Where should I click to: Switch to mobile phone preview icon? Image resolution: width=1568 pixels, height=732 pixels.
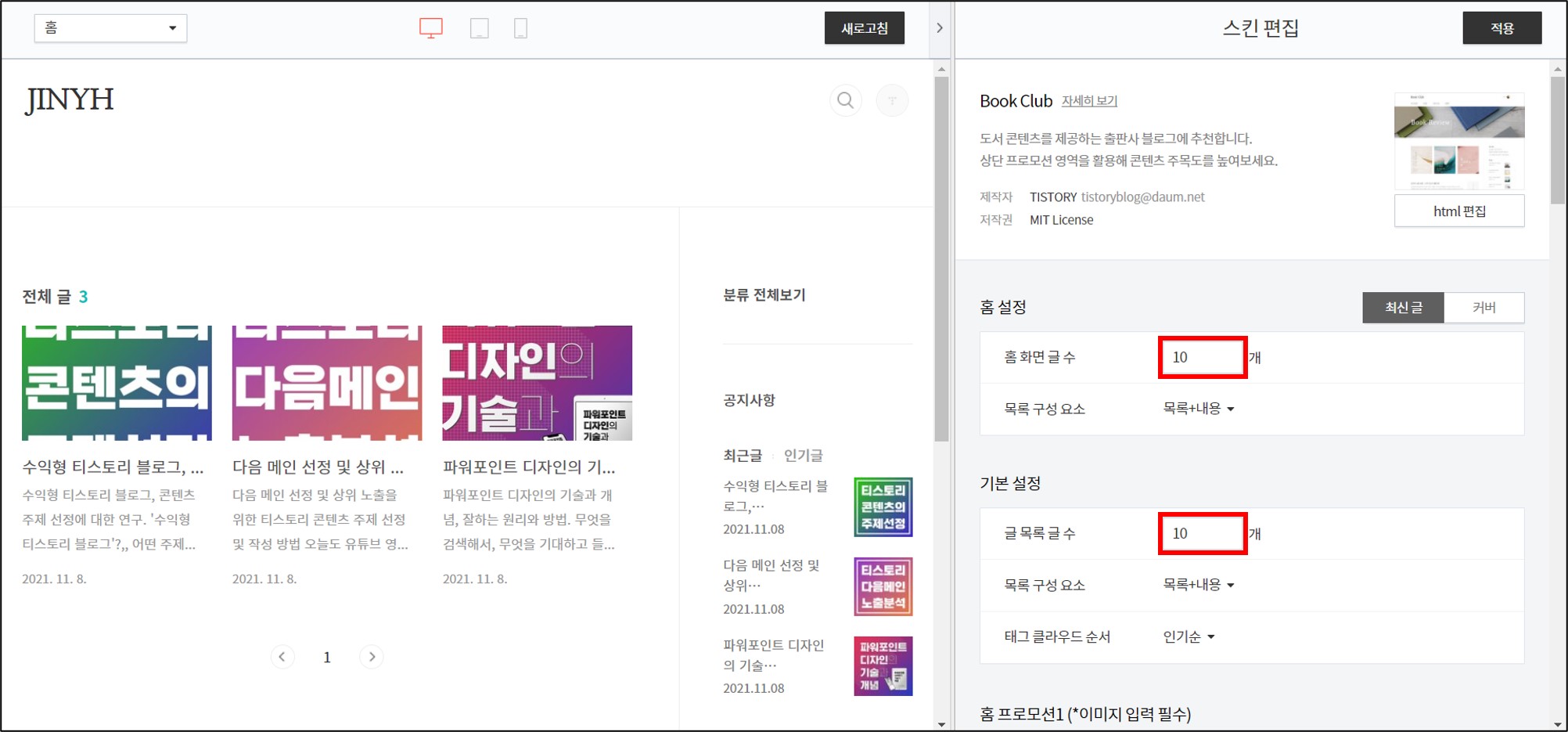pos(520,28)
